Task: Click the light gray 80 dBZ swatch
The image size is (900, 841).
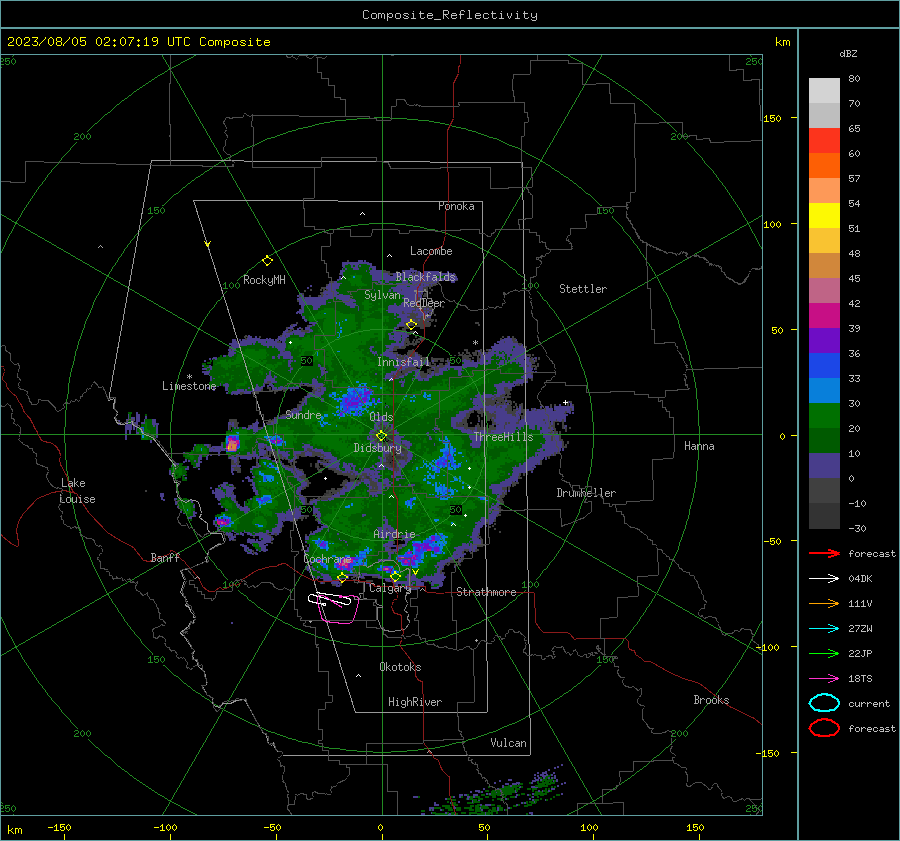Action: pyautogui.click(x=824, y=90)
